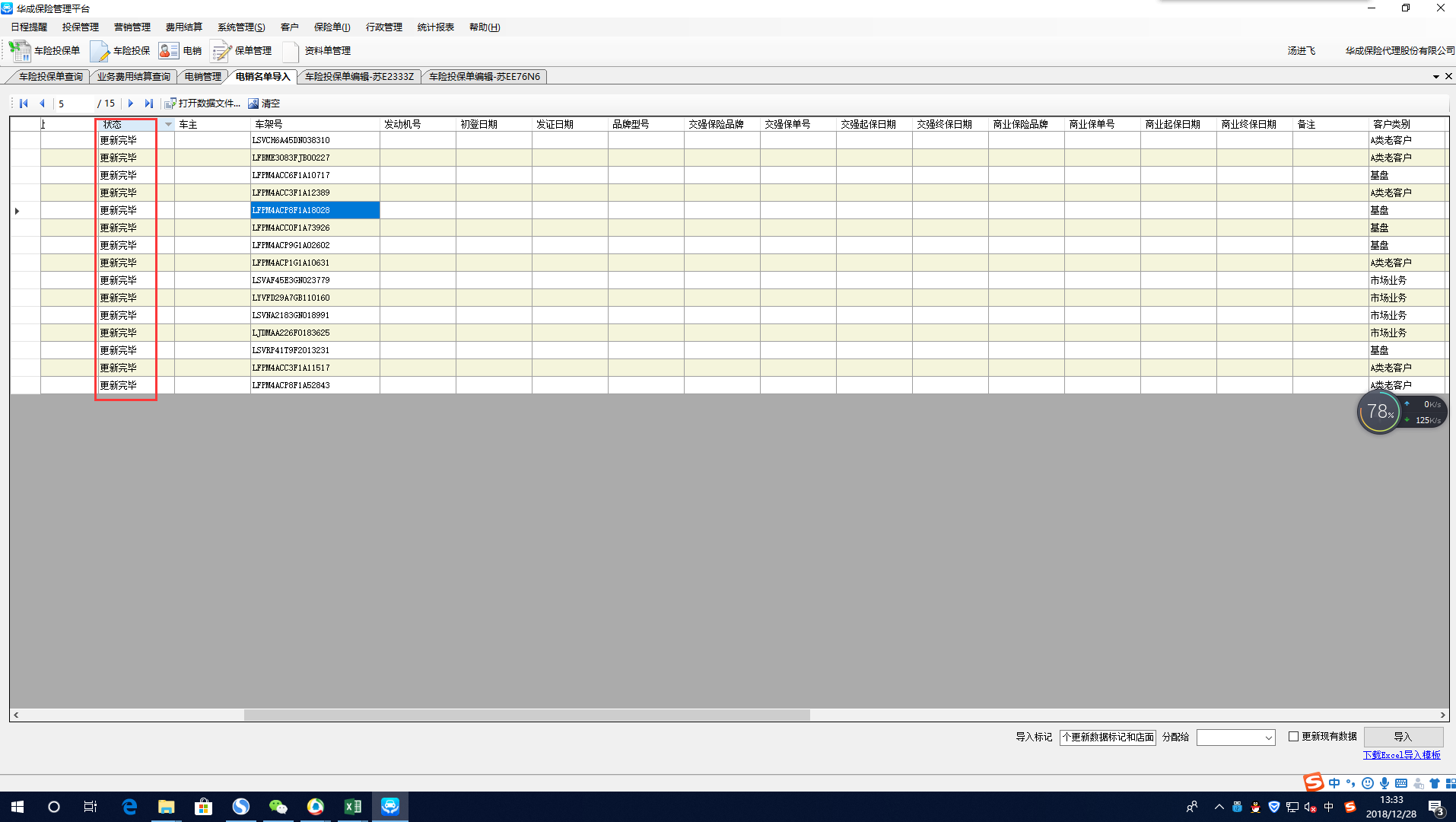Click 车险投保 toolbar icon
The image size is (1456, 822).
[120, 51]
